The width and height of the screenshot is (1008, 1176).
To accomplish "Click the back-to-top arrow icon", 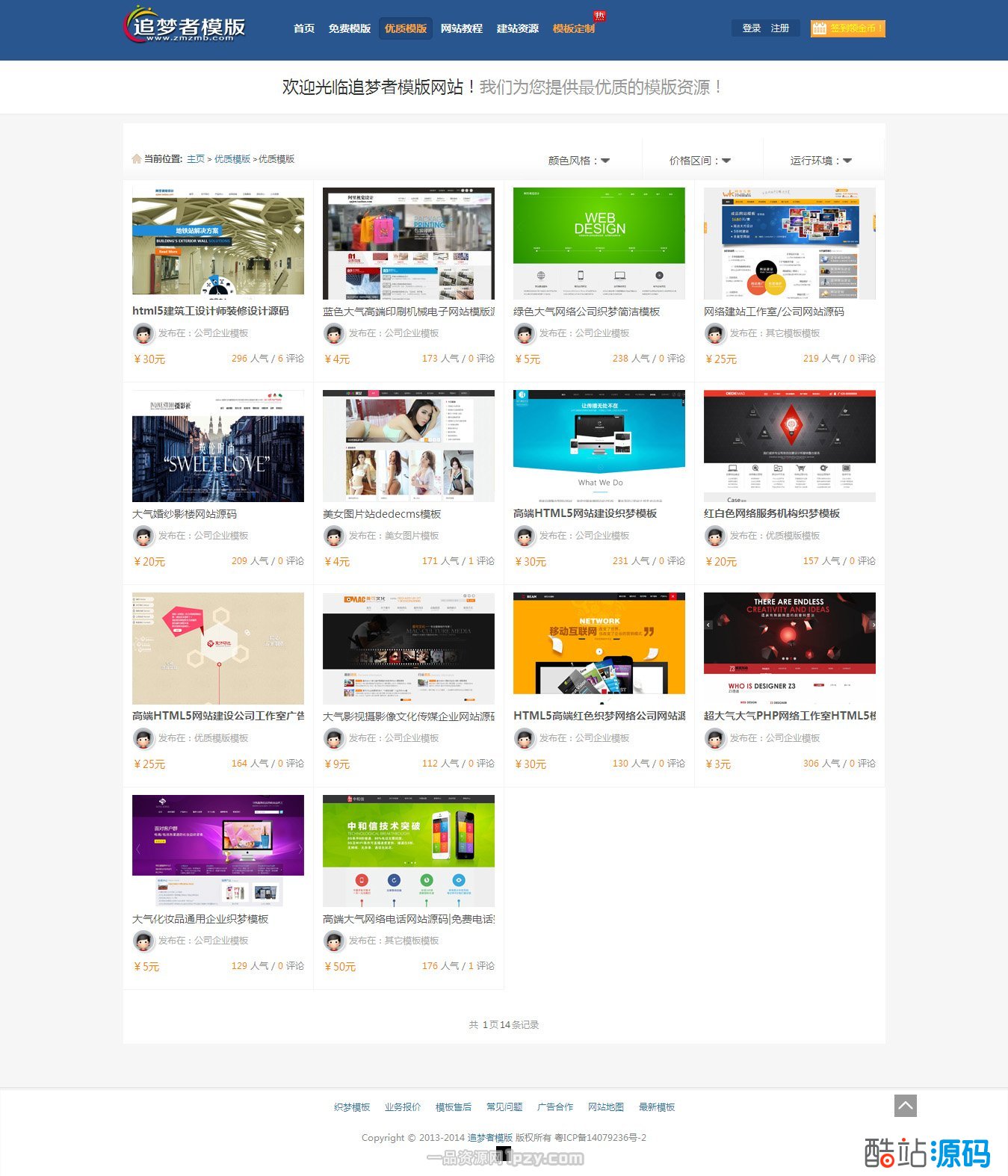I will coord(905,1106).
